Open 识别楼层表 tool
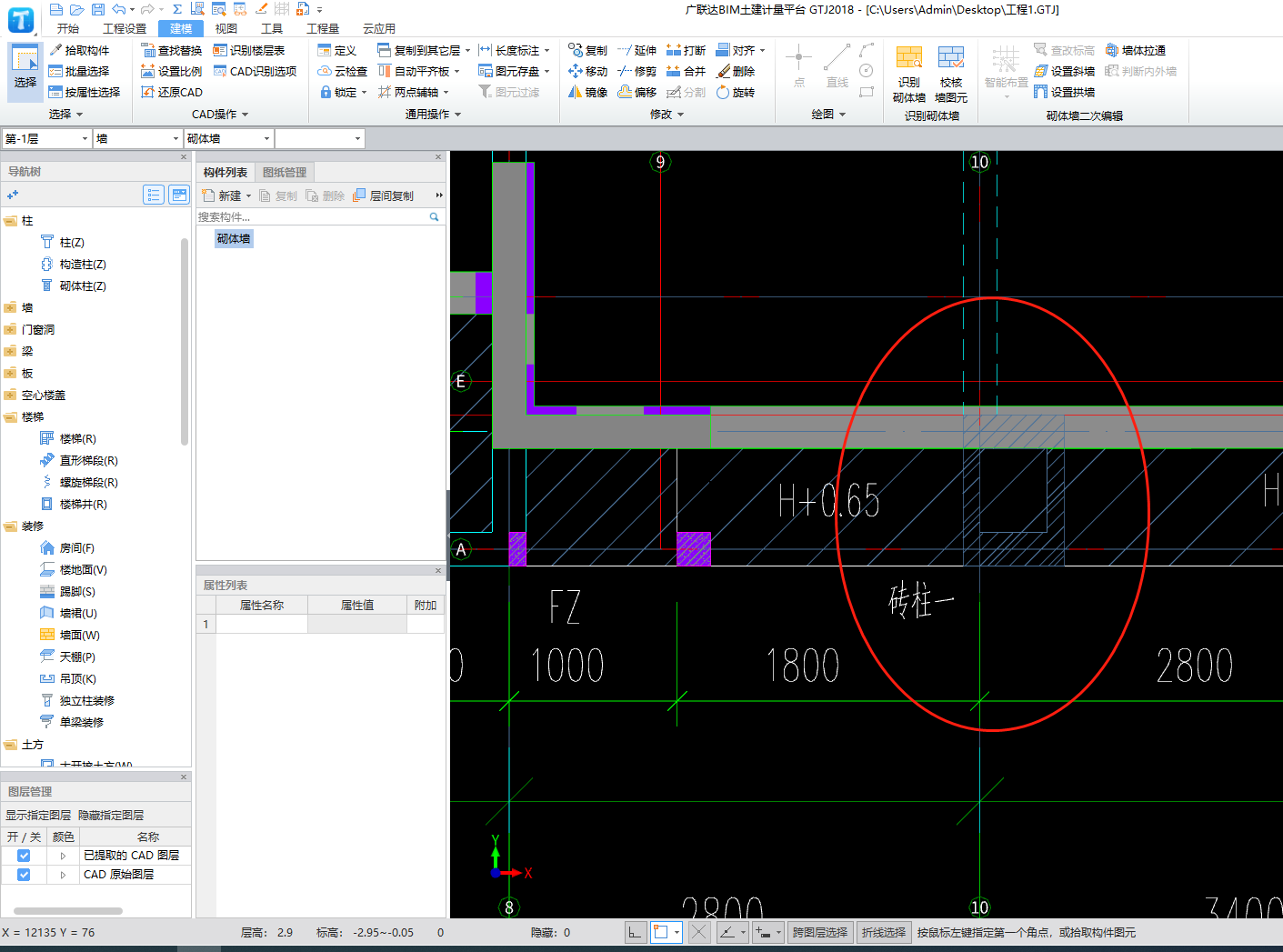Screen dimensions: 1283x952 [x=248, y=50]
